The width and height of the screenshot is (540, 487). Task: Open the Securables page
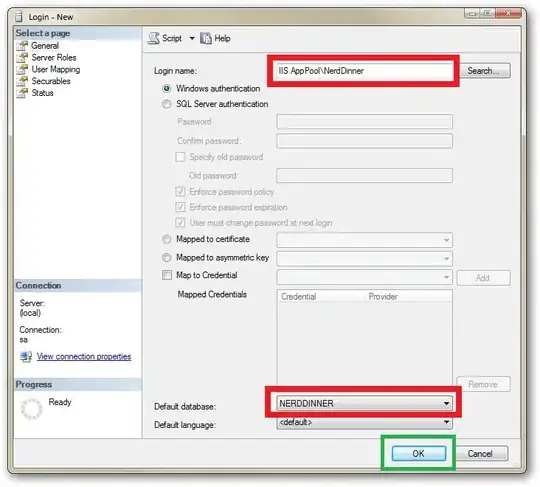pyautogui.click(x=51, y=81)
